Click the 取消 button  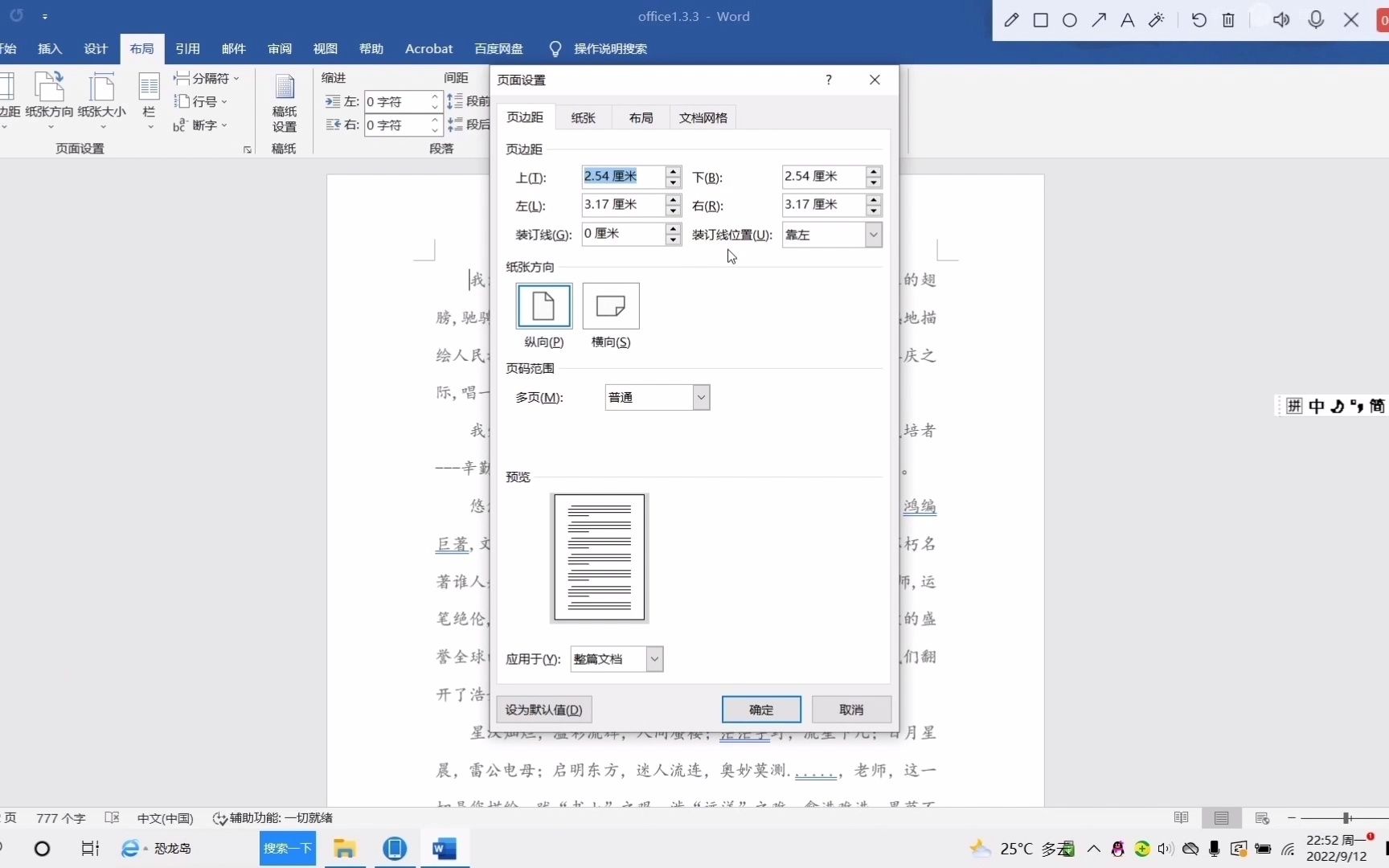click(851, 710)
